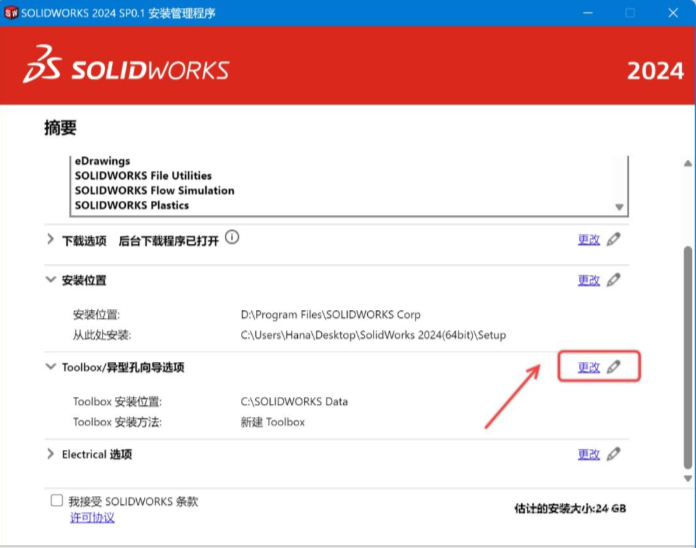696x548 pixels.
Task: Click 更改 link for Electrical 选项
Action: click(x=589, y=454)
